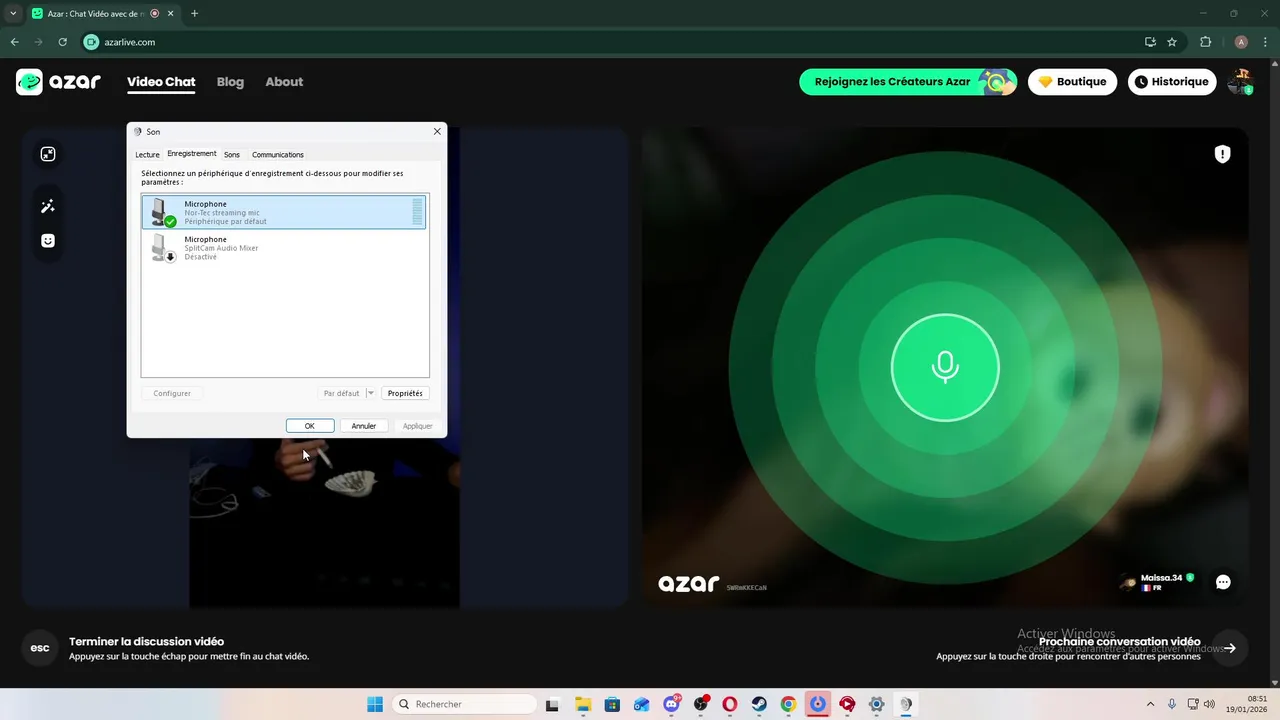This screenshot has width=1280, height=720.
Task: Open Google Chrome from the taskbar
Action: [788, 704]
